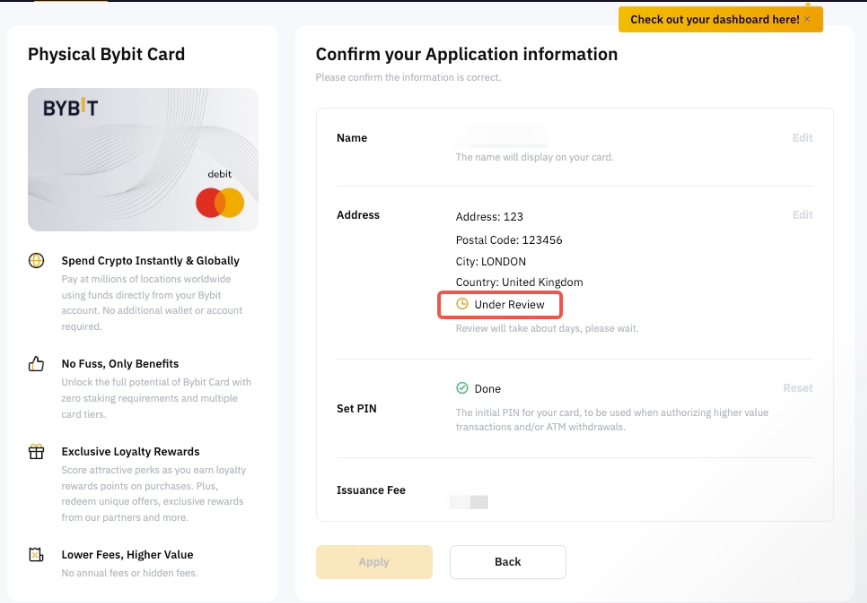This screenshot has width=867, height=603.
Task: Click the blurred Issuance Fee amount
Action: pyautogui.click(x=469, y=501)
